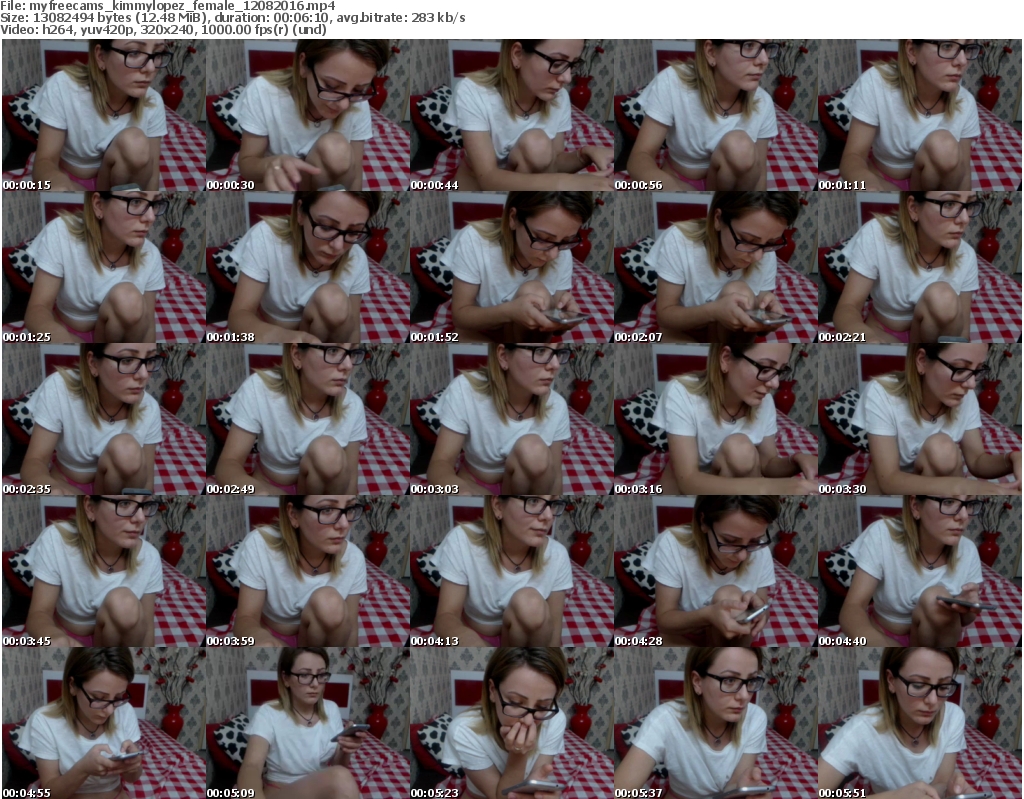Pick the 00:04:28 preview image
Screen dimensions: 1024x799
click(x=716, y=572)
